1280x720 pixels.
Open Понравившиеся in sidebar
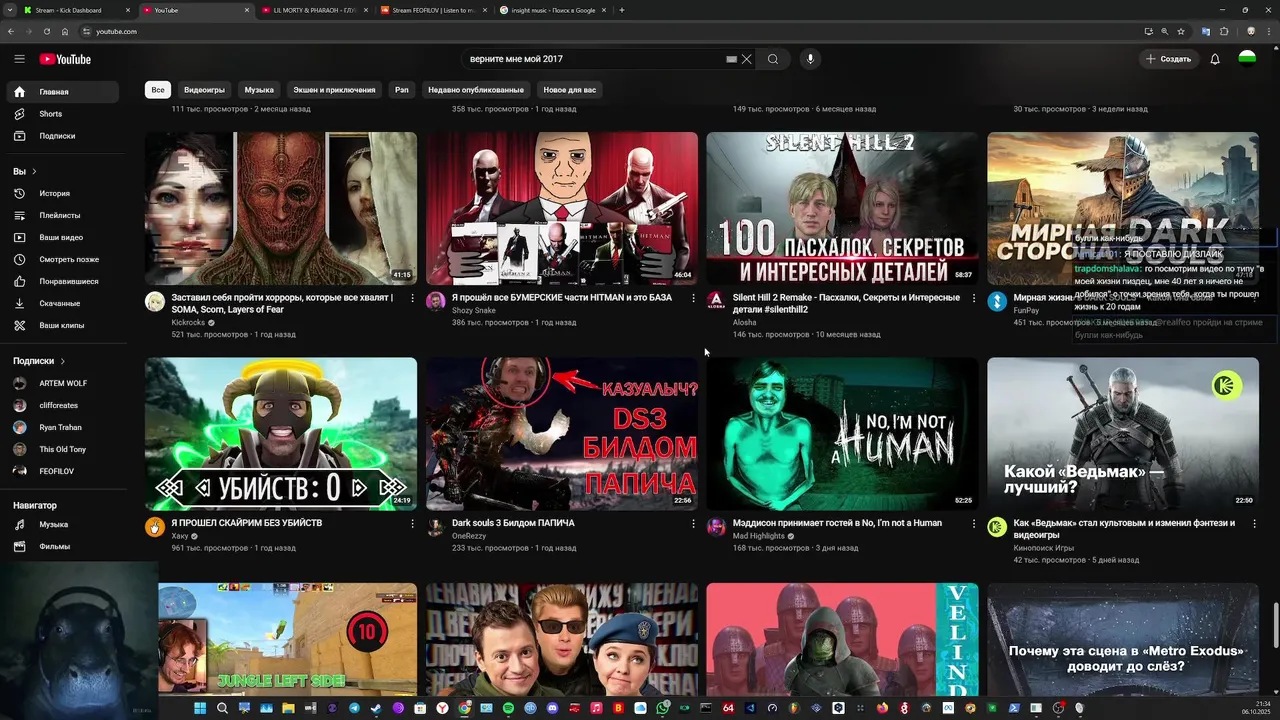(62, 281)
